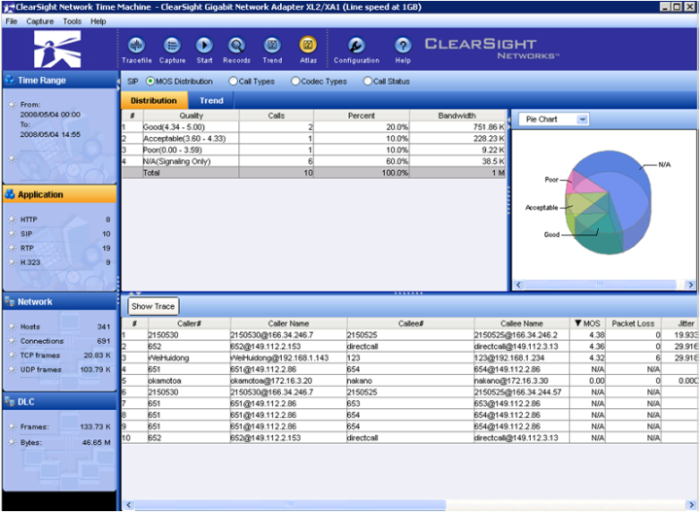Open the Records magnifier icon

[x=236, y=45]
